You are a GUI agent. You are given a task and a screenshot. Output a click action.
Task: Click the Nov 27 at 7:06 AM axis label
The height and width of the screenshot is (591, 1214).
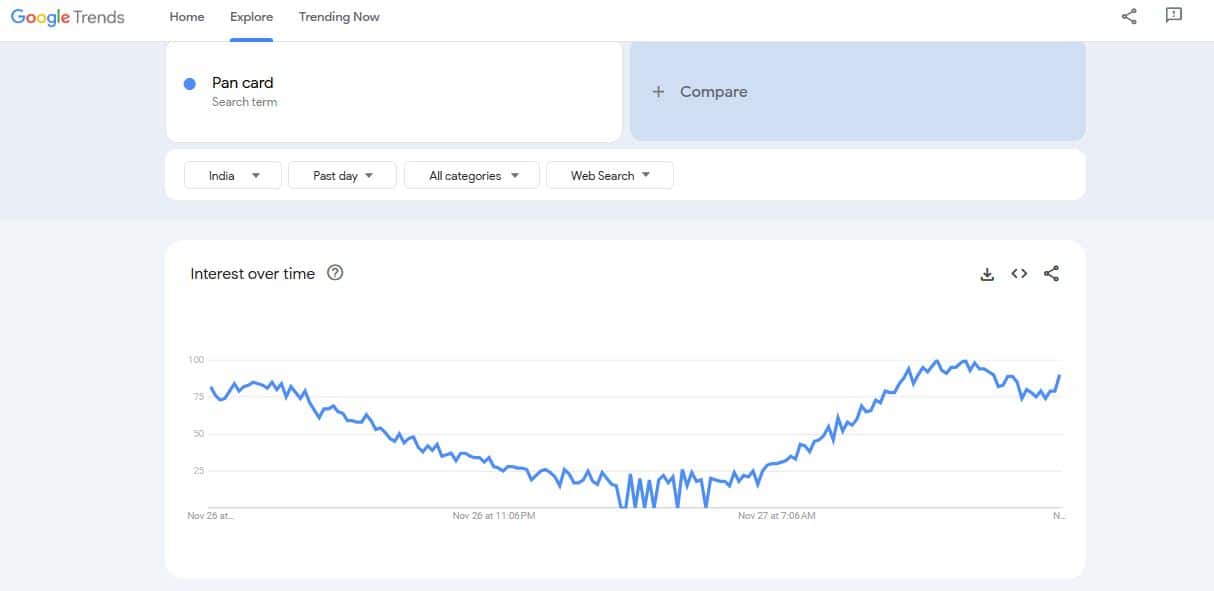coord(776,516)
